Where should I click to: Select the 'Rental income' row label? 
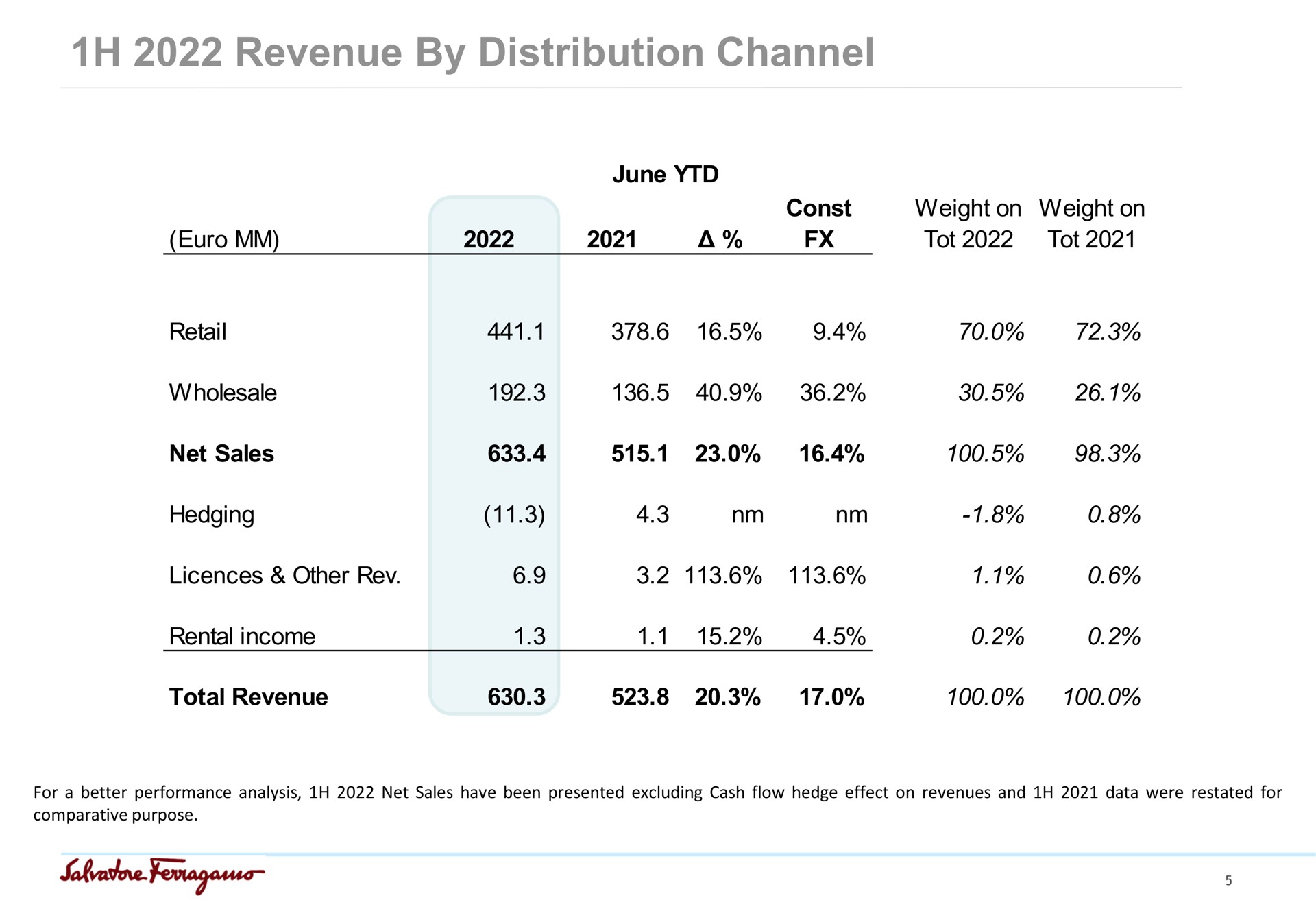coord(242,637)
